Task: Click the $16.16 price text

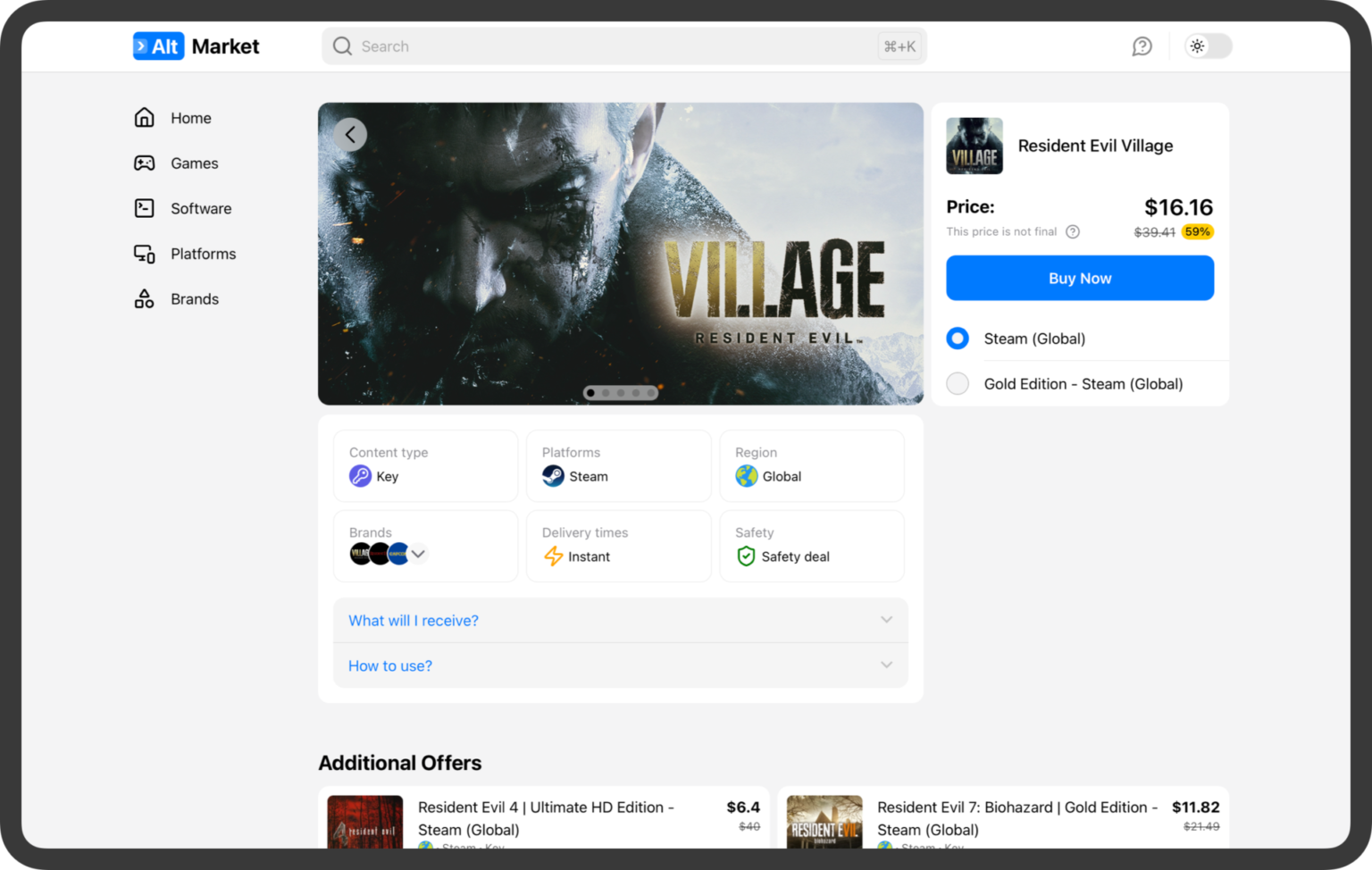Action: point(1178,207)
